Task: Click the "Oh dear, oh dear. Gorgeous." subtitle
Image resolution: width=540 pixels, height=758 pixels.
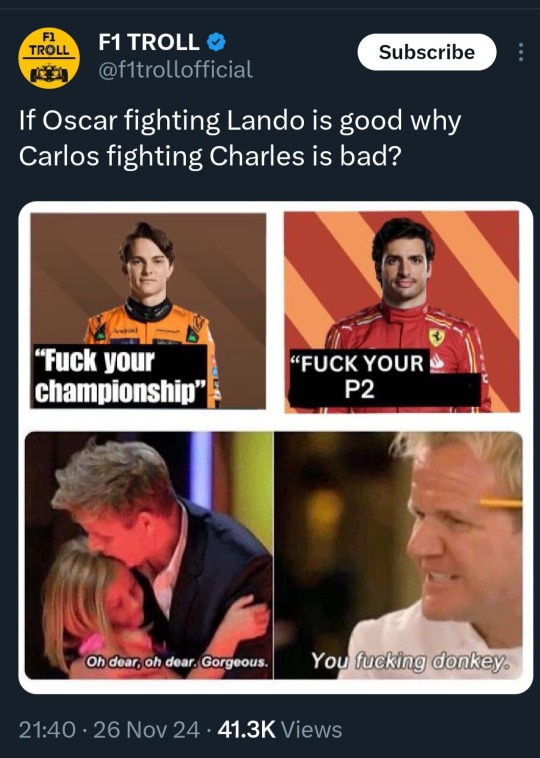Action: click(x=177, y=661)
